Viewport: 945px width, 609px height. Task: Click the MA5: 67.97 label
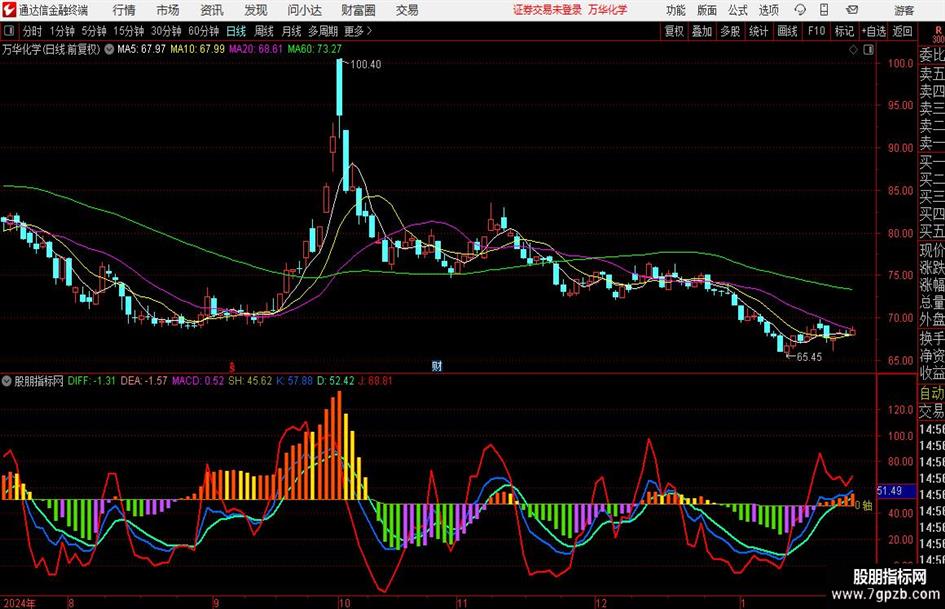pos(141,49)
